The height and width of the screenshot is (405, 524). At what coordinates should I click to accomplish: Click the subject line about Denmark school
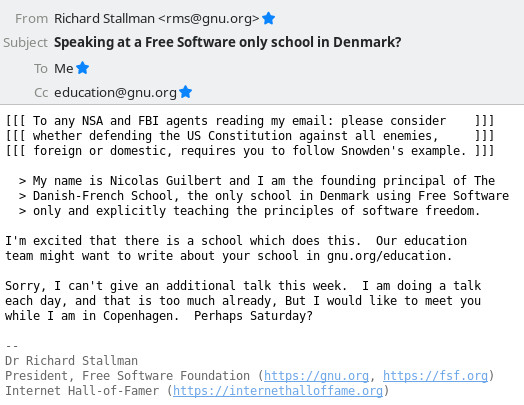pos(227,42)
